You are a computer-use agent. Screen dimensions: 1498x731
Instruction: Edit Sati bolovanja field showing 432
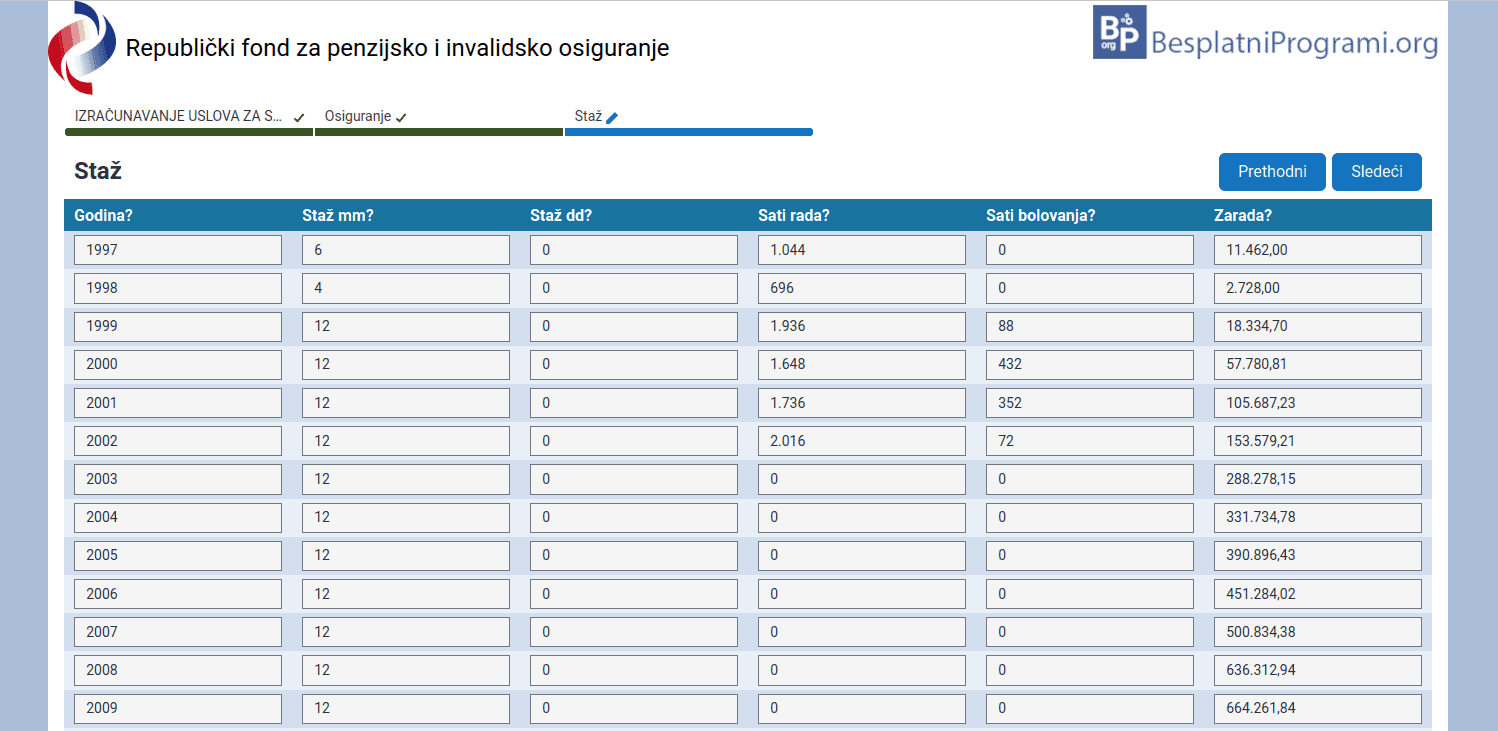[x=1090, y=364]
